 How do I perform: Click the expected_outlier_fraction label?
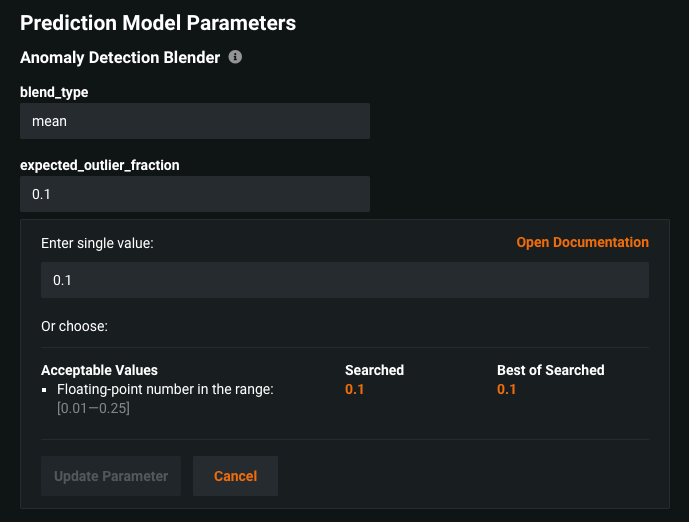(x=100, y=165)
